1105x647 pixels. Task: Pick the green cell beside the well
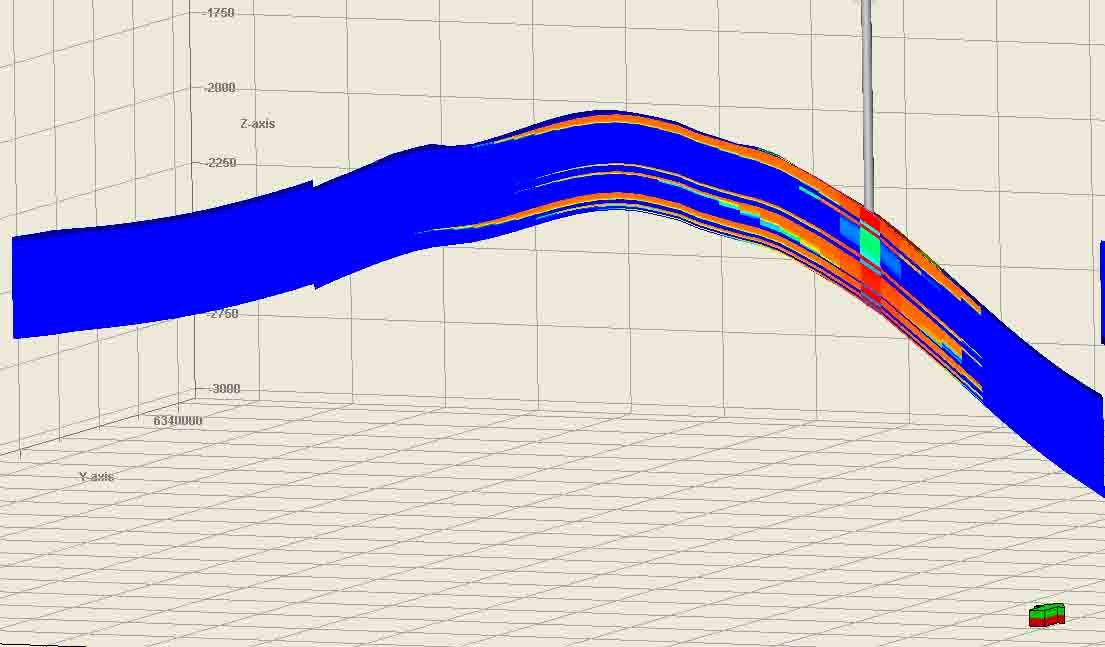[870, 247]
